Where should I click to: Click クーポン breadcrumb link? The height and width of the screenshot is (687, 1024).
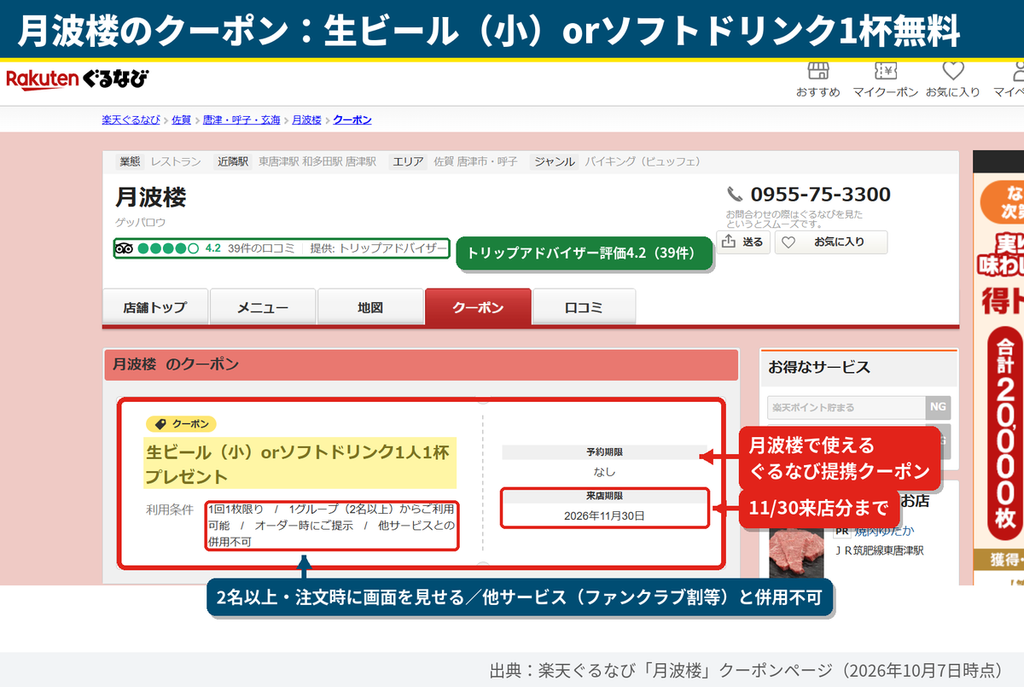(x=352, y=120)
